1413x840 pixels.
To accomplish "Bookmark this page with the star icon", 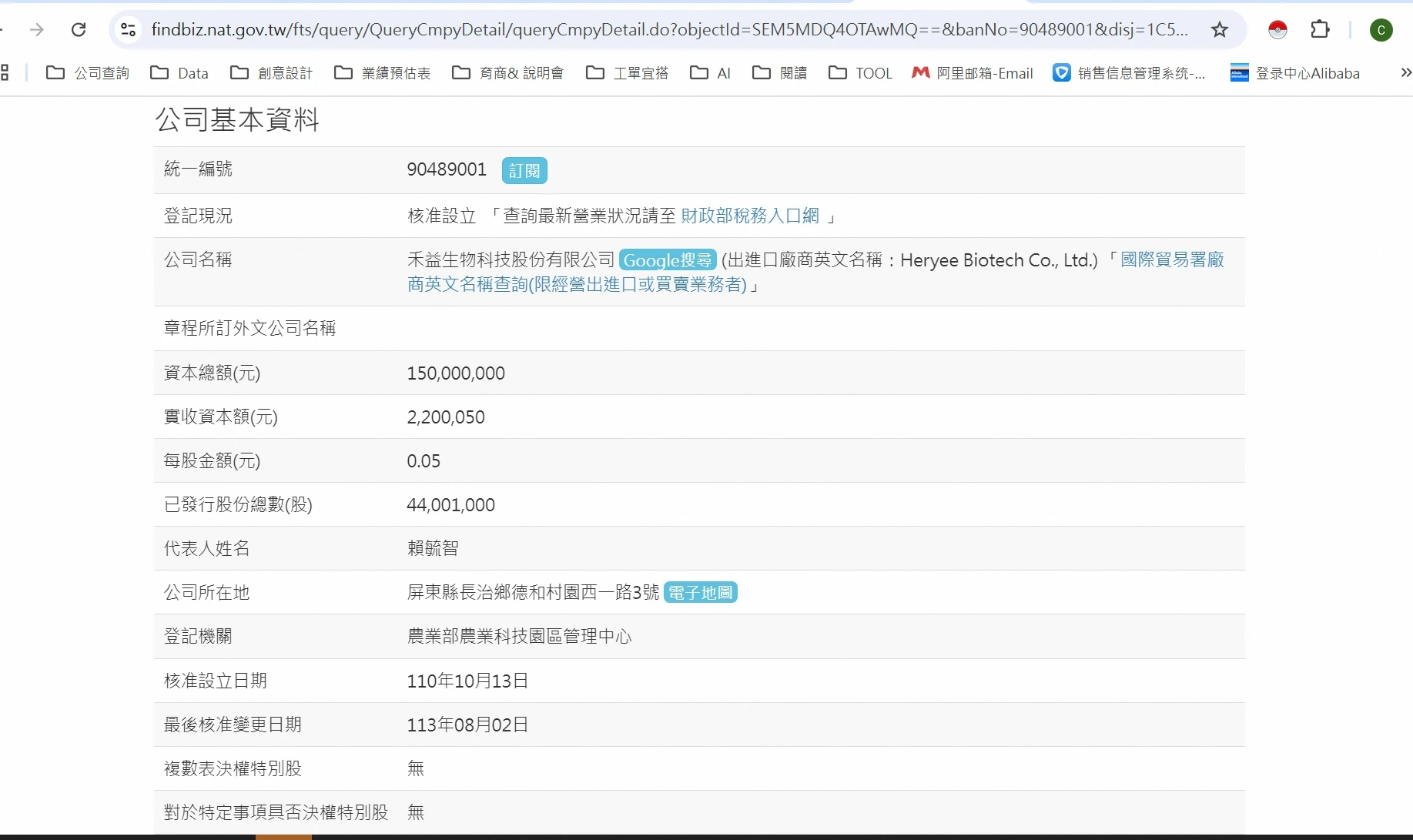I will pyautogui.click(x=1219, y=30).
